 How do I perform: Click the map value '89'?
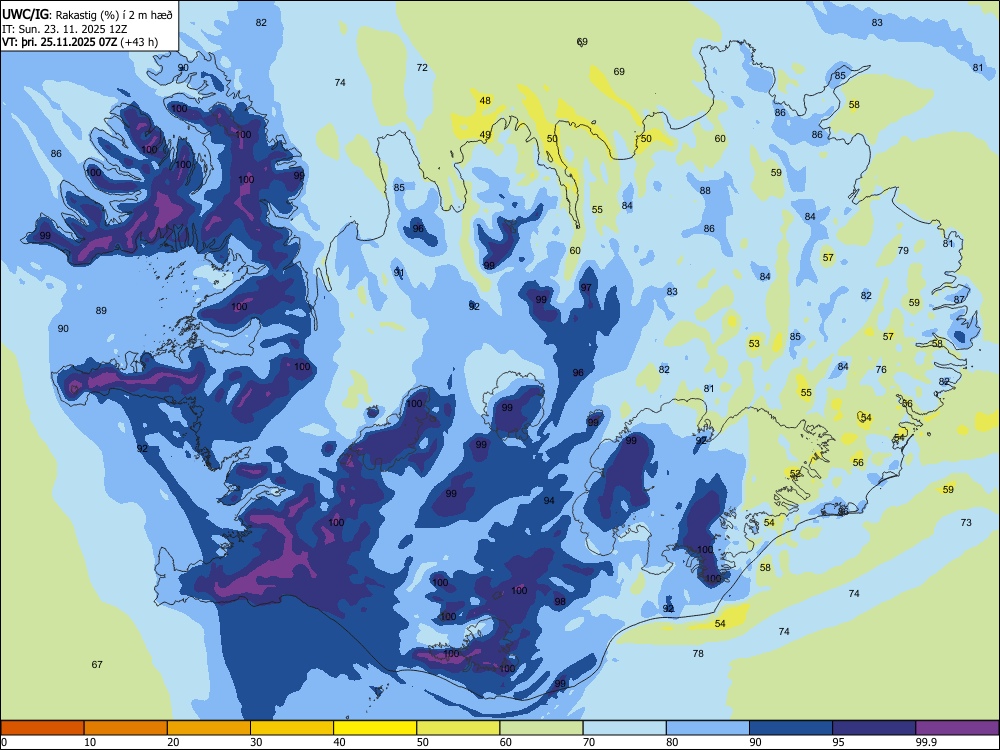point(101,311)
